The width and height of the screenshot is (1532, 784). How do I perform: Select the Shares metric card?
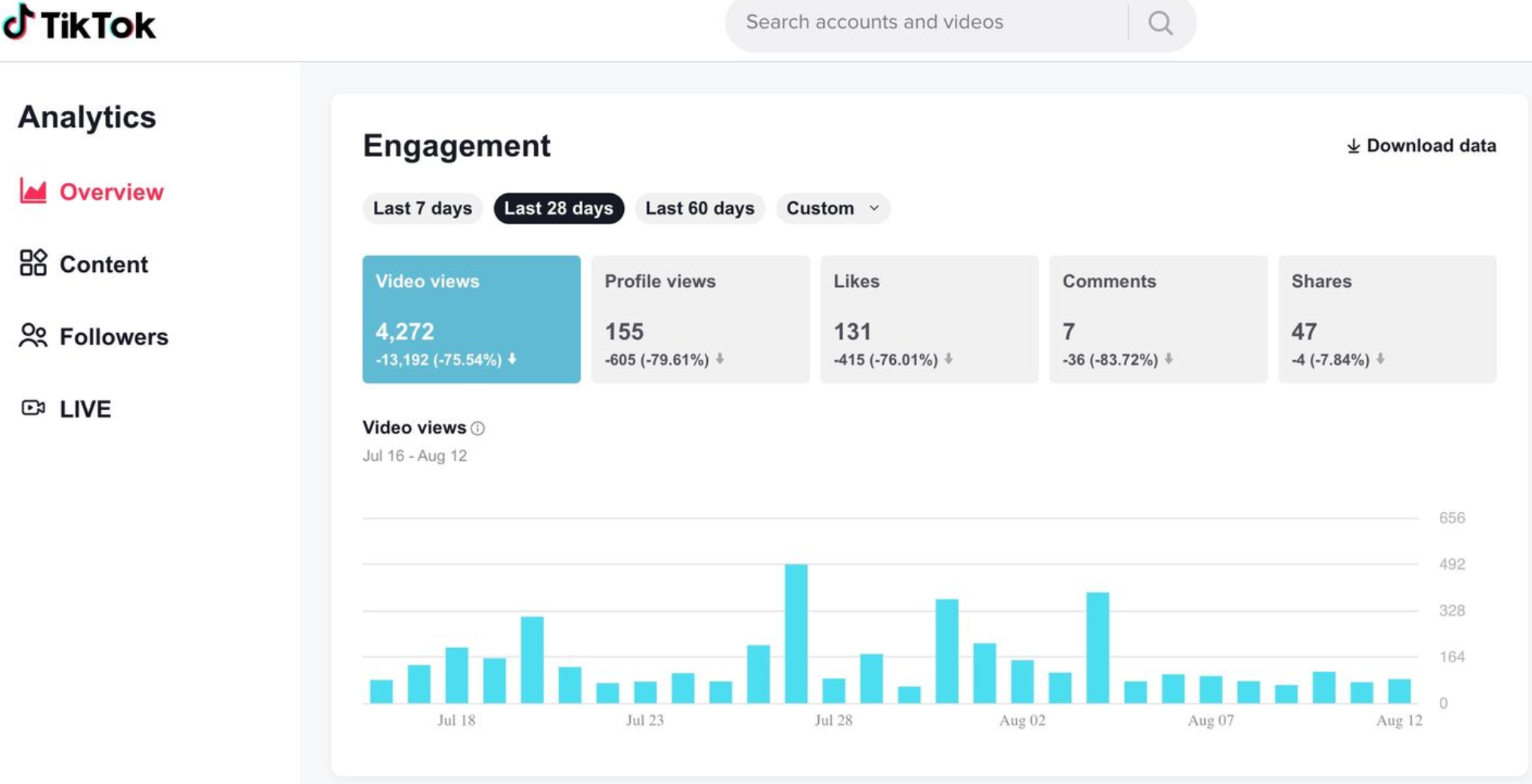tap(1386, 319)
